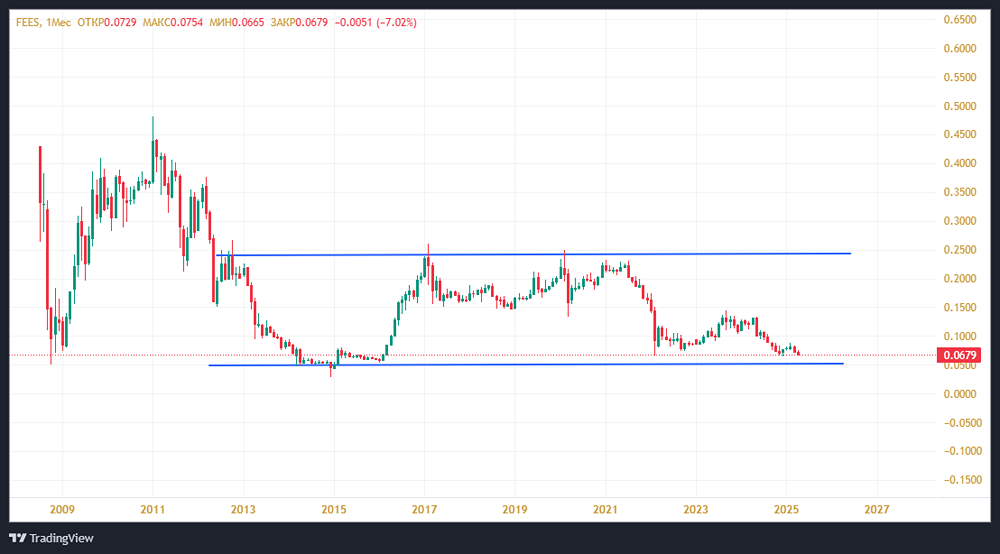
Task: Click the FEES ticker symbol label
Action: [27, 22]
